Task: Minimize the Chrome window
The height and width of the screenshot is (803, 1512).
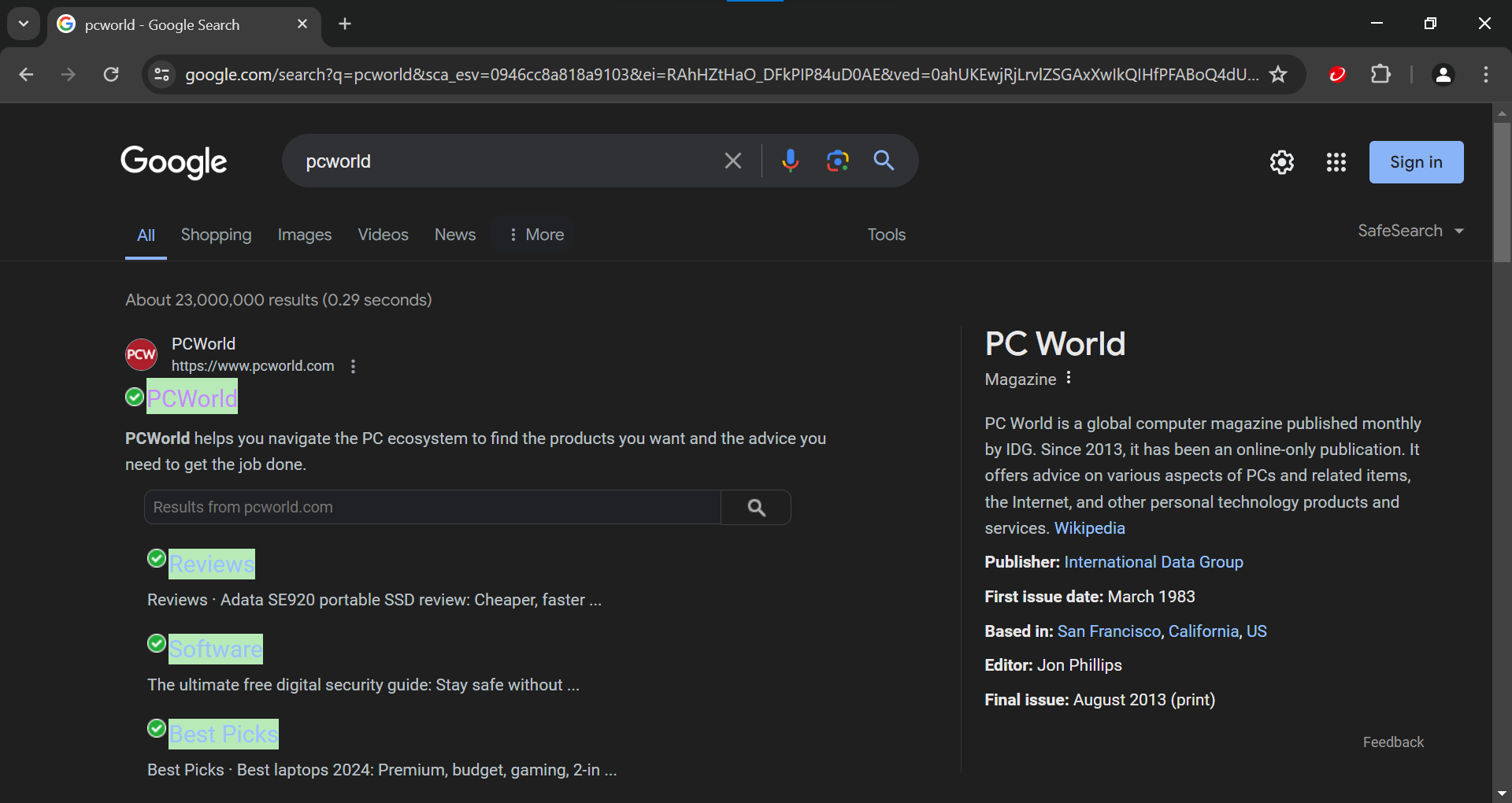Action: click(1377, 24)
